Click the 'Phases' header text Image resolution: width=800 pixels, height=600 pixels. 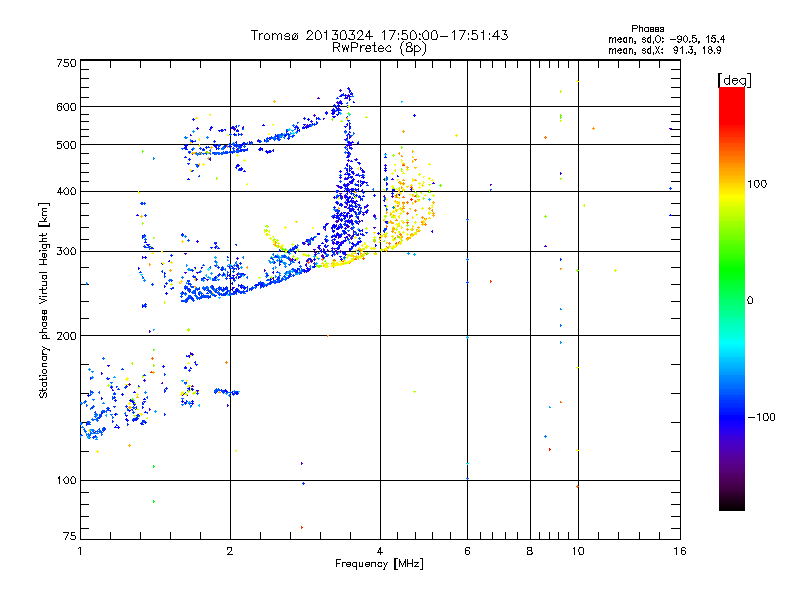647,29
